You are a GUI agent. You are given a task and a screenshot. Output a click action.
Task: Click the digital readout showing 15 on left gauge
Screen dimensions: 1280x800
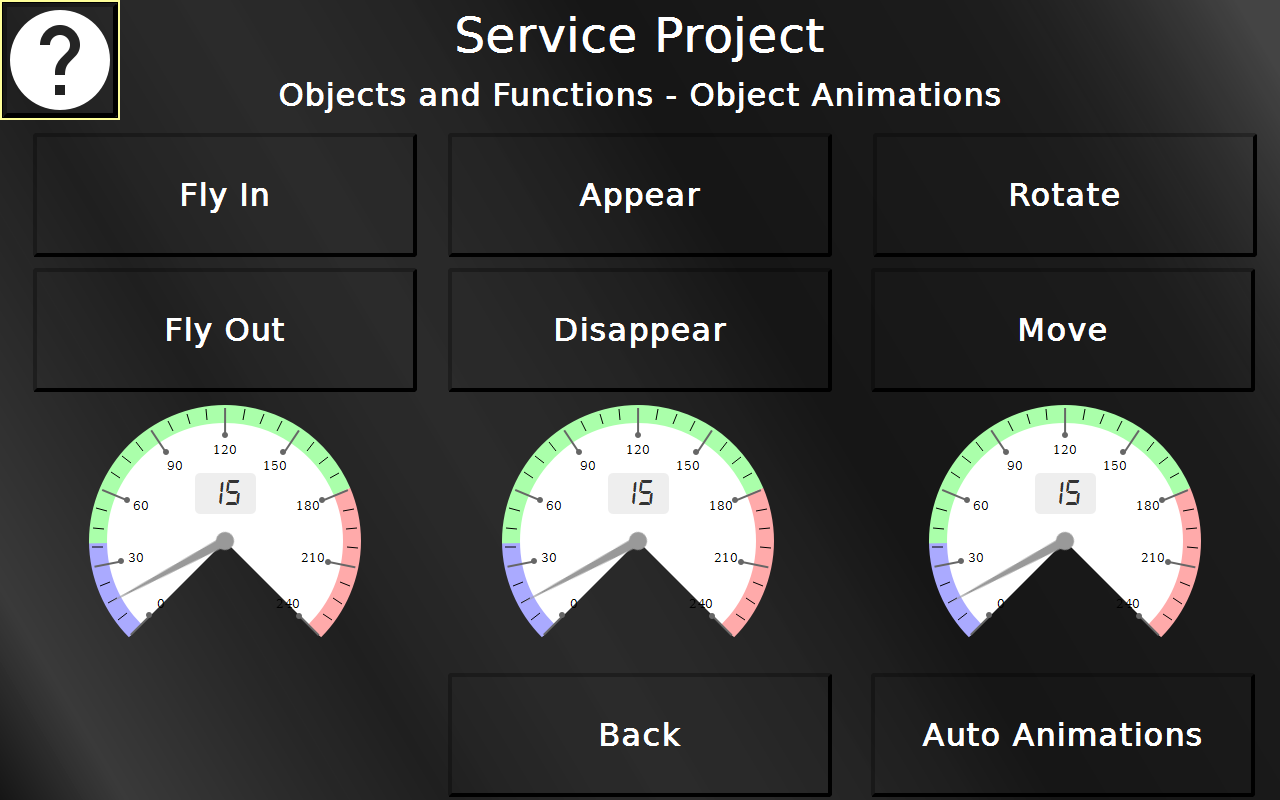pos(226,493)
